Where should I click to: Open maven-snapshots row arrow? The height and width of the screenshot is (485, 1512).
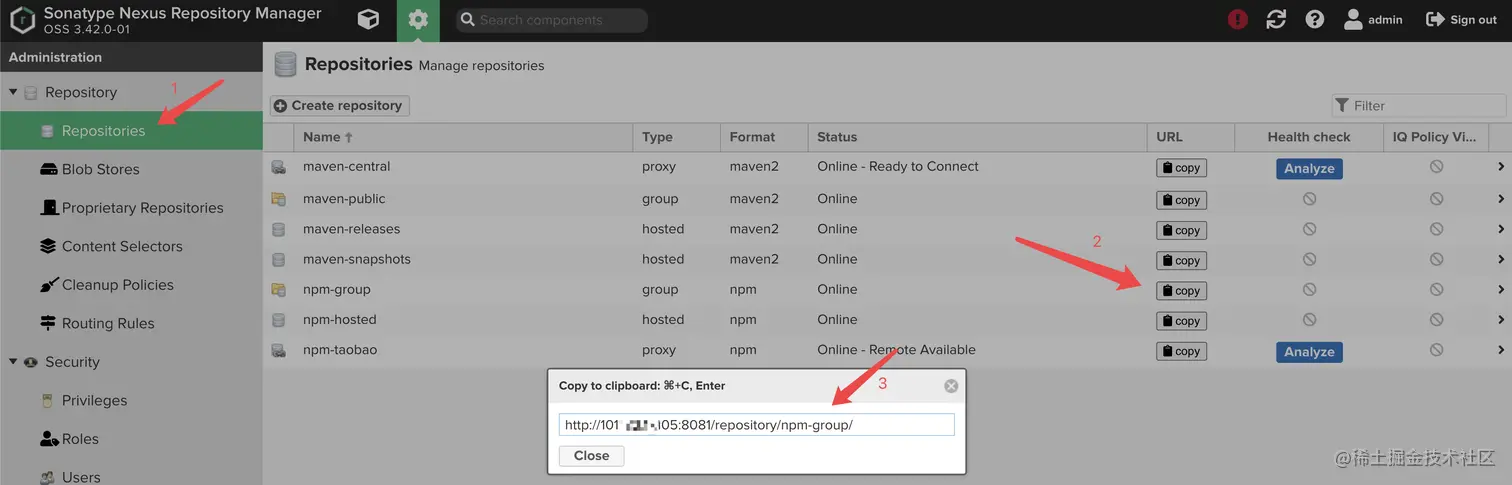(x=1501, y=259)
